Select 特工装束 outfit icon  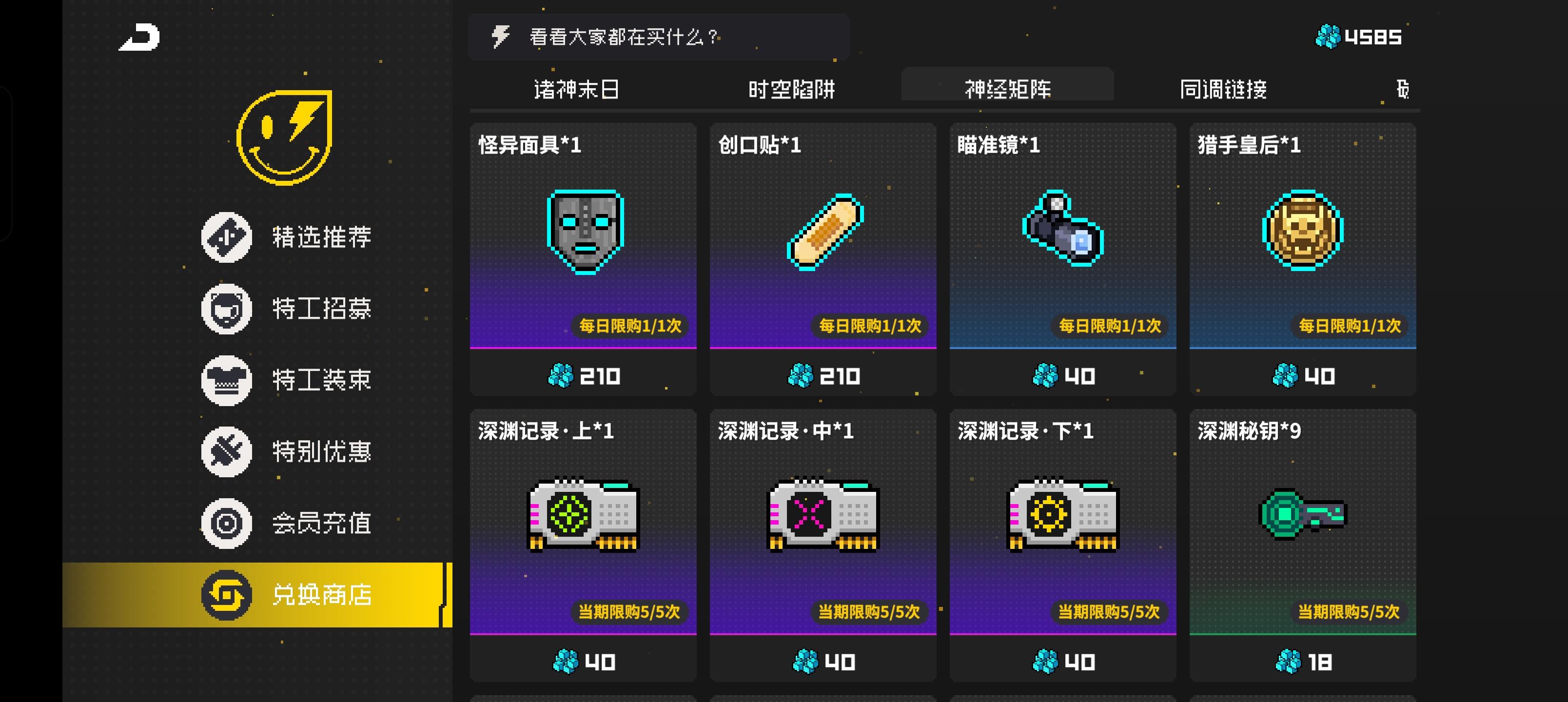coord(226,381)
